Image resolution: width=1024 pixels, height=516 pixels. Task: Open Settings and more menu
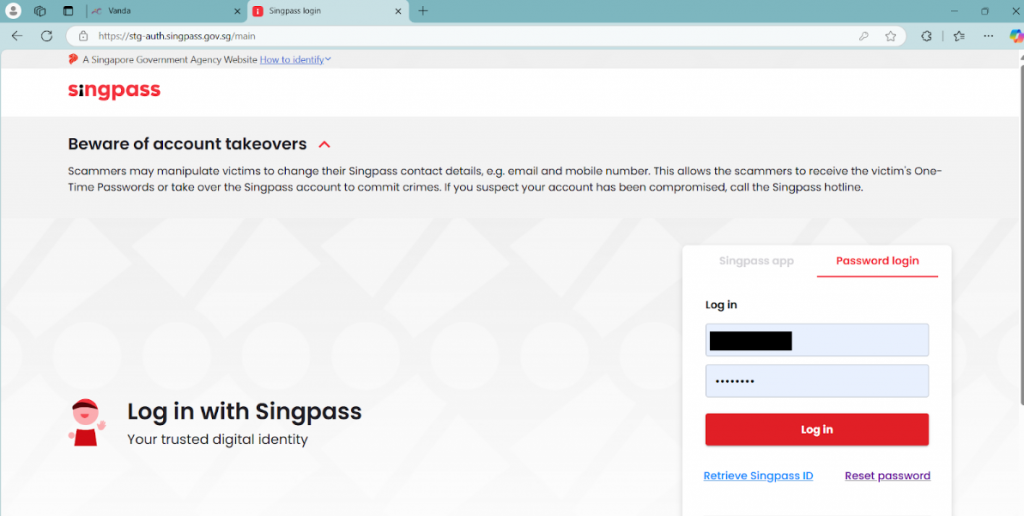[988, 36]
